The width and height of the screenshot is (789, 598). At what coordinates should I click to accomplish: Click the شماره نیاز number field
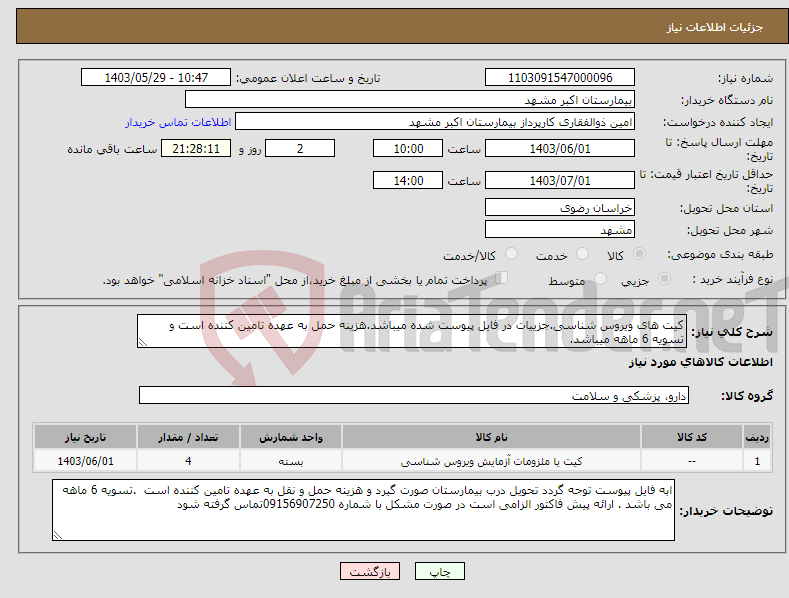coord(560,78)
